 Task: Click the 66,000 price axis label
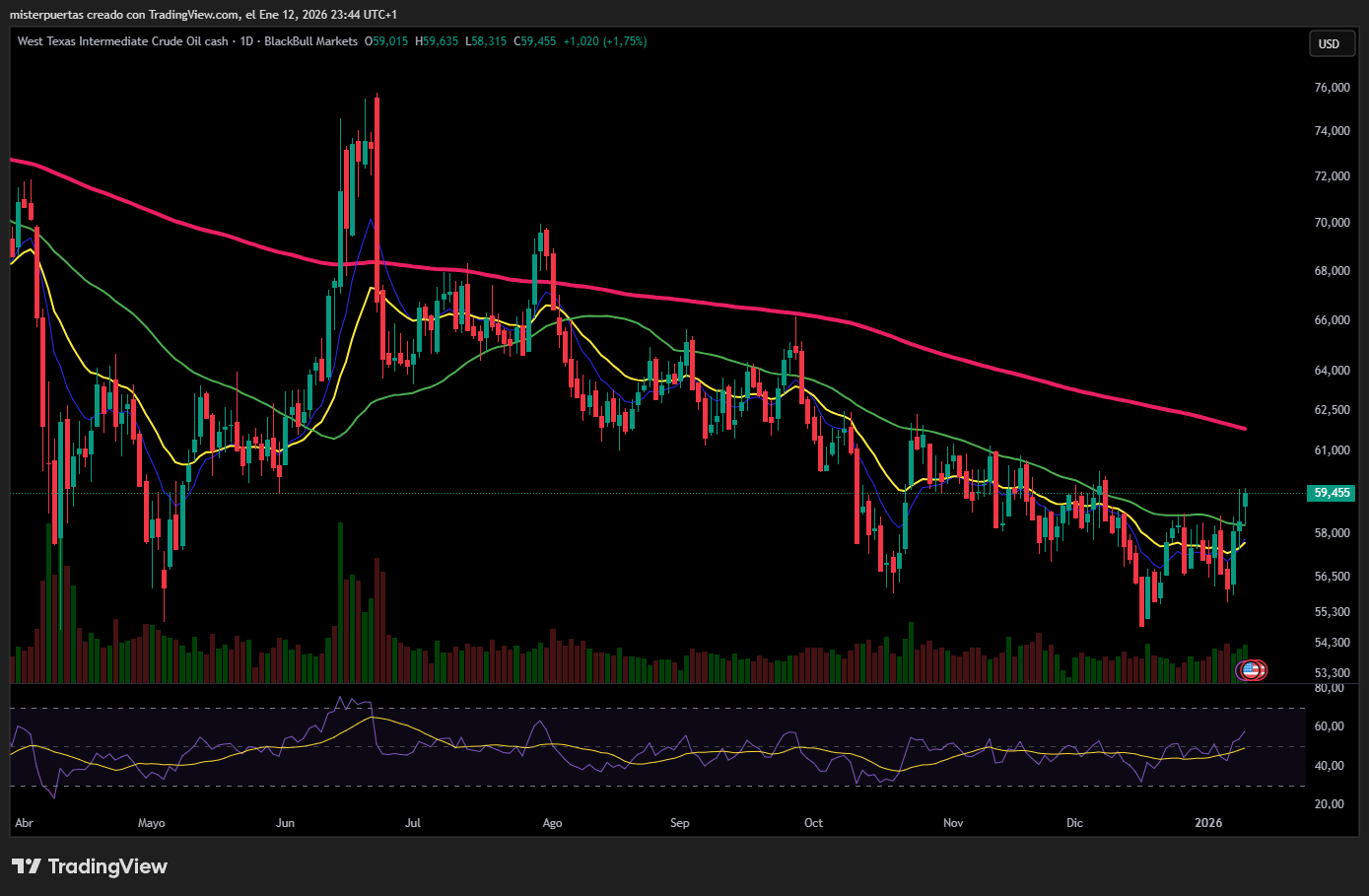pyautogui.click(x=1333, y=320)
